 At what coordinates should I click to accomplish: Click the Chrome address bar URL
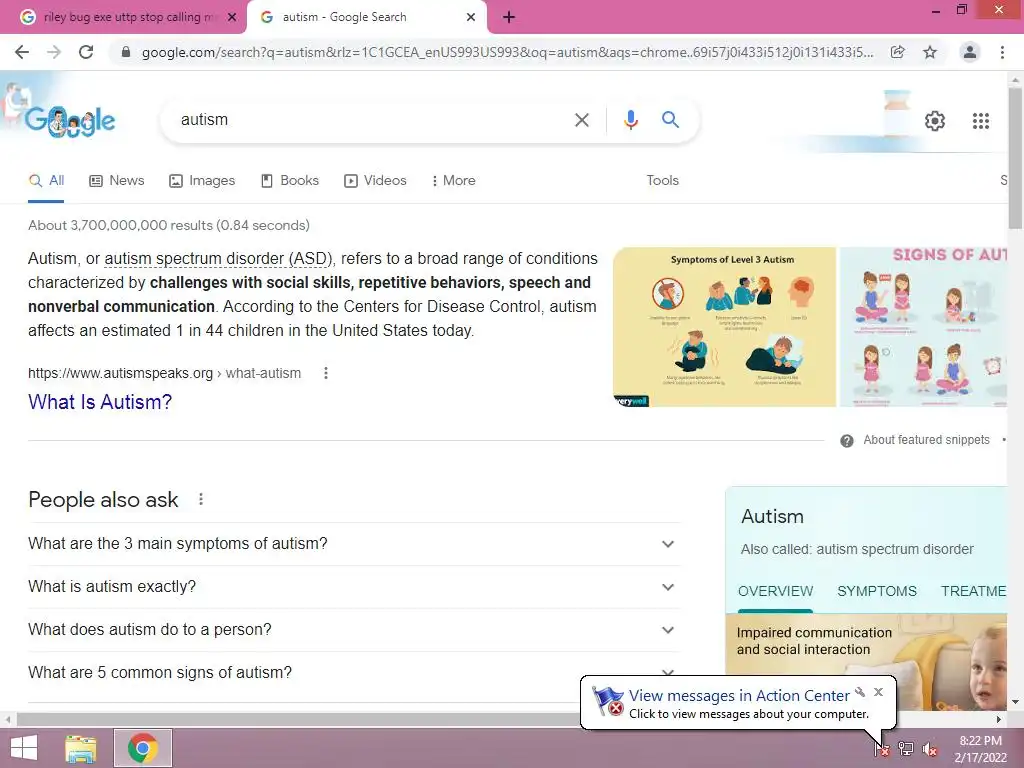point(507,52)
